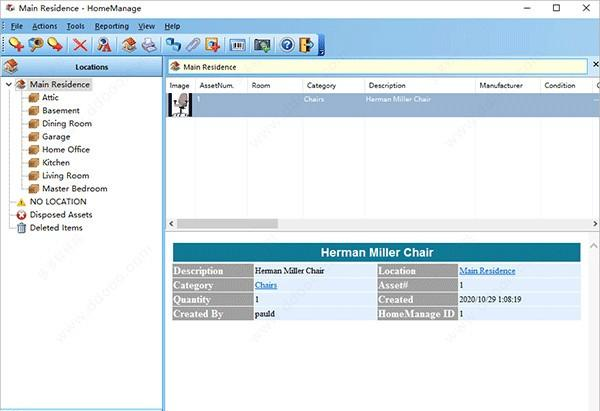Click the Herman Miller chair thumbnail
This screenshot has width=600, height=411.
pyautogui.click(x=180, y=104)
